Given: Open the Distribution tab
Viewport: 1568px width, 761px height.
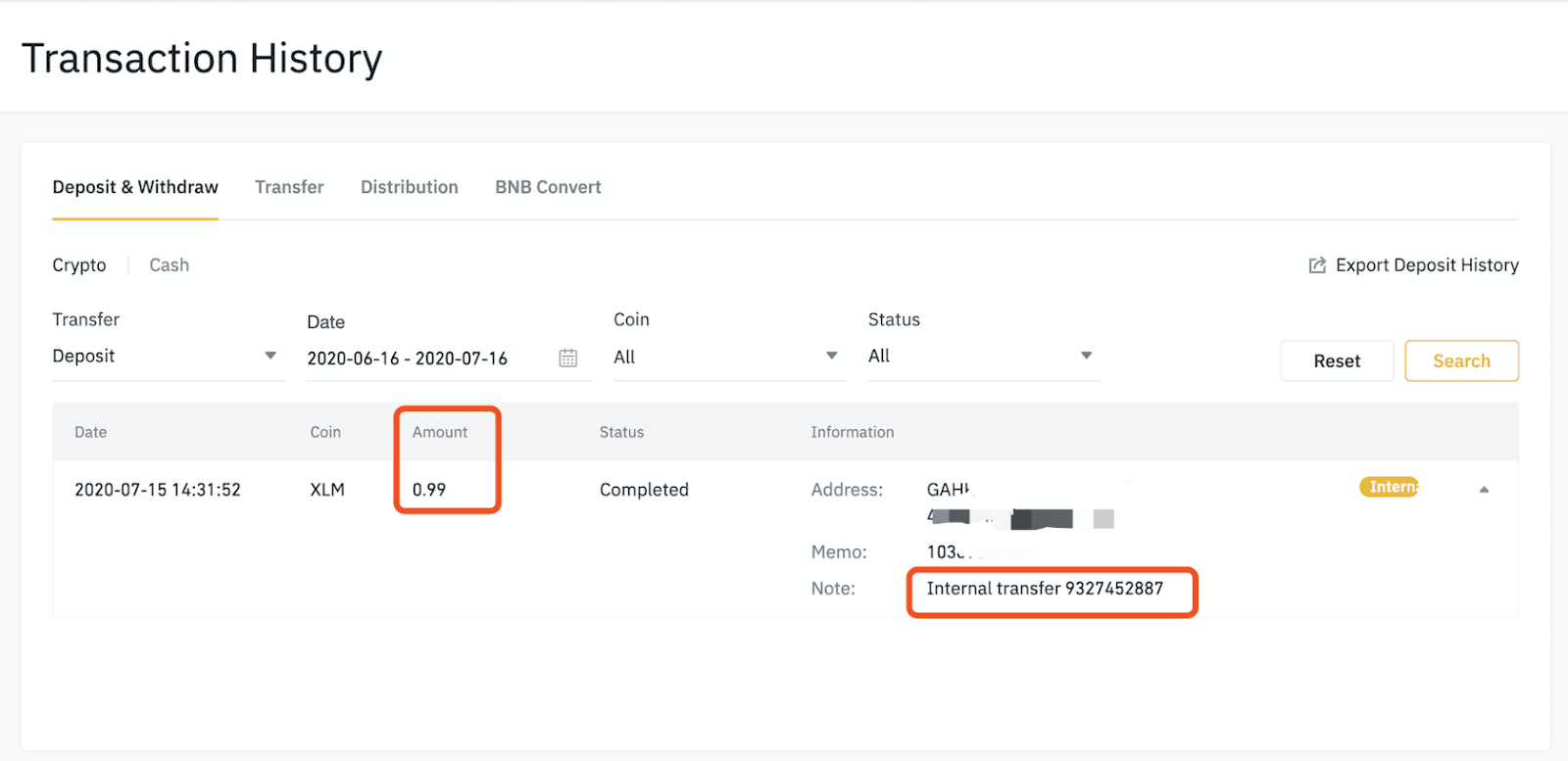Looking at the screenshot, I should (x=410, y=187).
